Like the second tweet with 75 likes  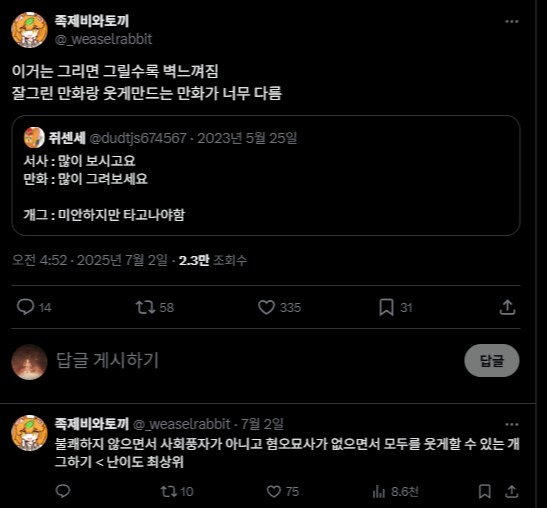[x=274, y=492]
